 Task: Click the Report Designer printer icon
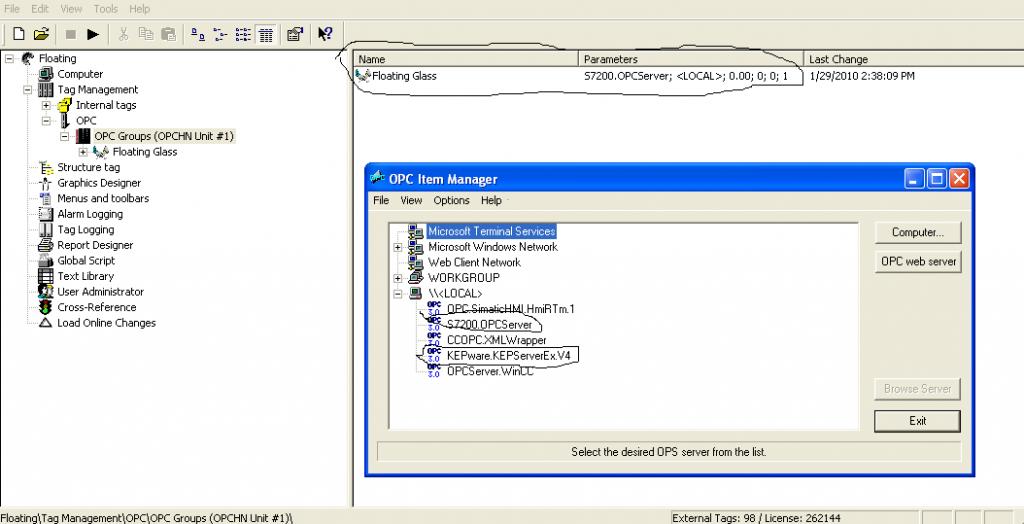click(x=46, y=245)
